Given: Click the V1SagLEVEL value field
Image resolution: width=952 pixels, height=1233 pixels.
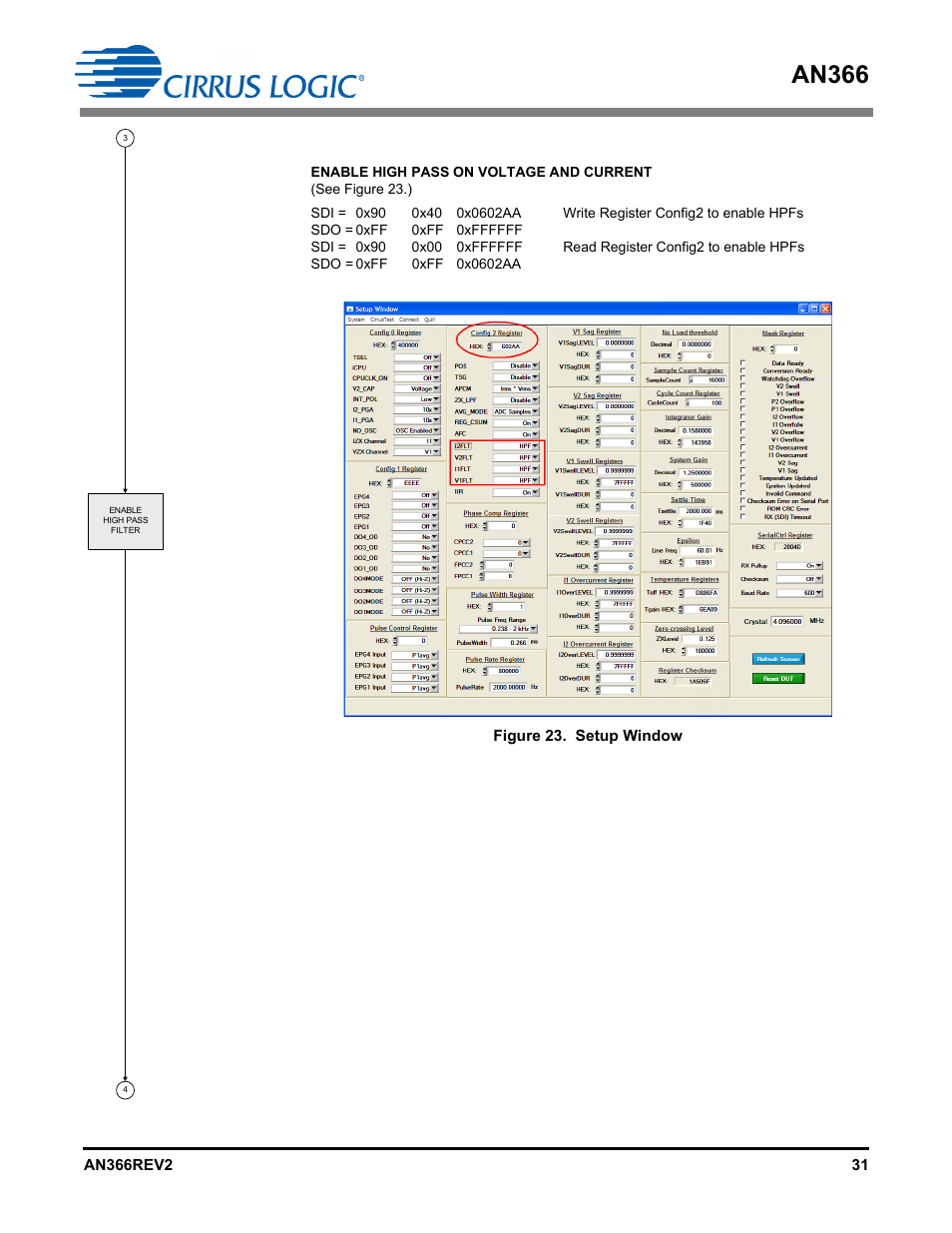Looking at the screenshot, I should [619, 342].
